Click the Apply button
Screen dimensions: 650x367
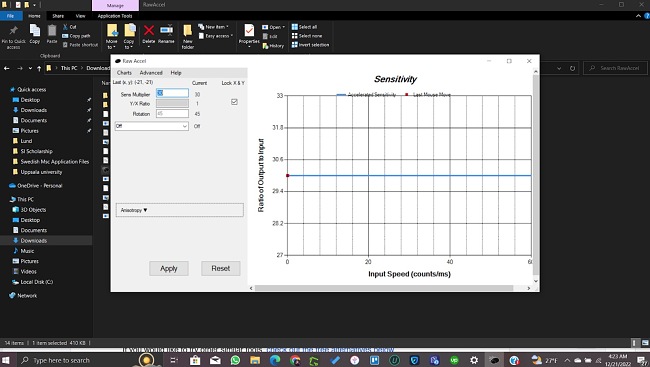pyautogui.click(x=169, y=268)
